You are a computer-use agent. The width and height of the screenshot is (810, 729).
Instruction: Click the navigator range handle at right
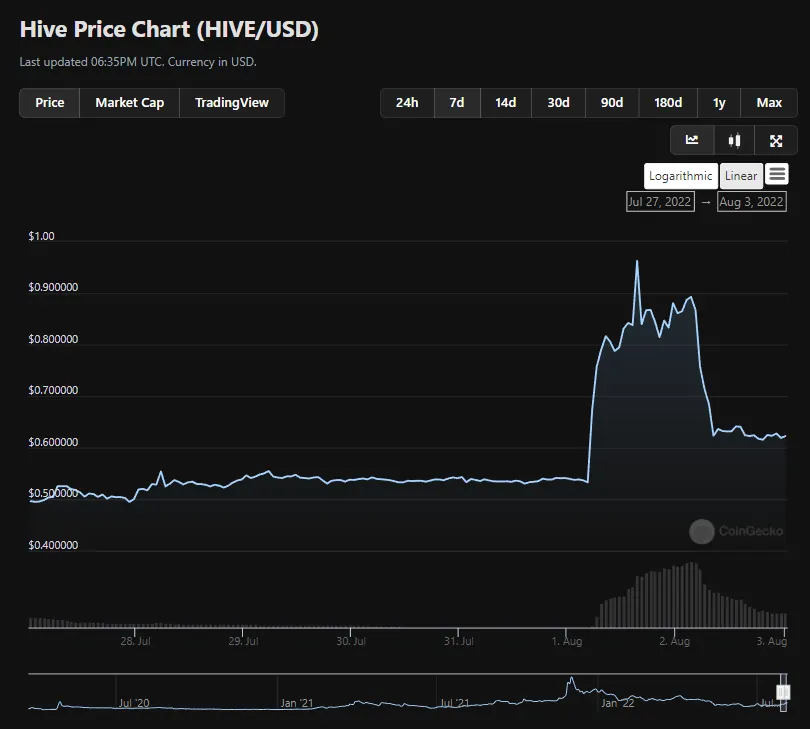(783, 692)
